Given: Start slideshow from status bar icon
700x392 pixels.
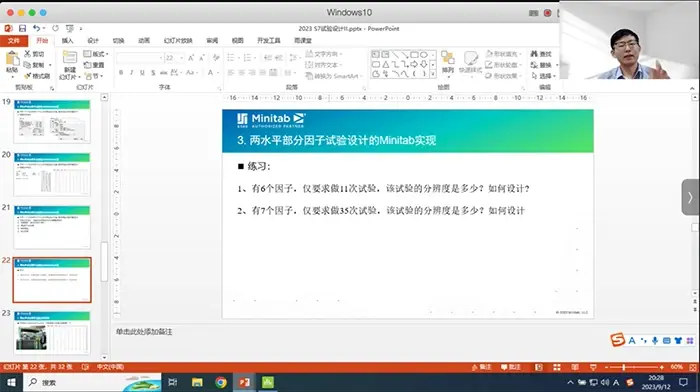Looking at the screenshot, I should [593, 367].
